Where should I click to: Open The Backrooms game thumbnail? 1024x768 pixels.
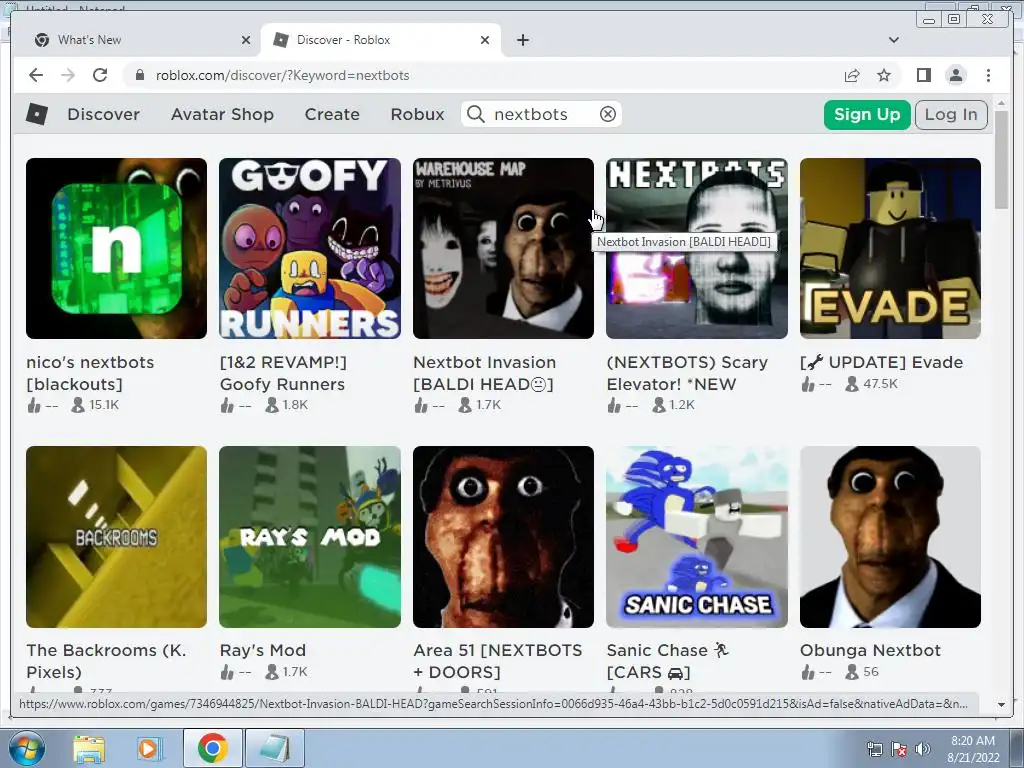[x=116, y=537]
